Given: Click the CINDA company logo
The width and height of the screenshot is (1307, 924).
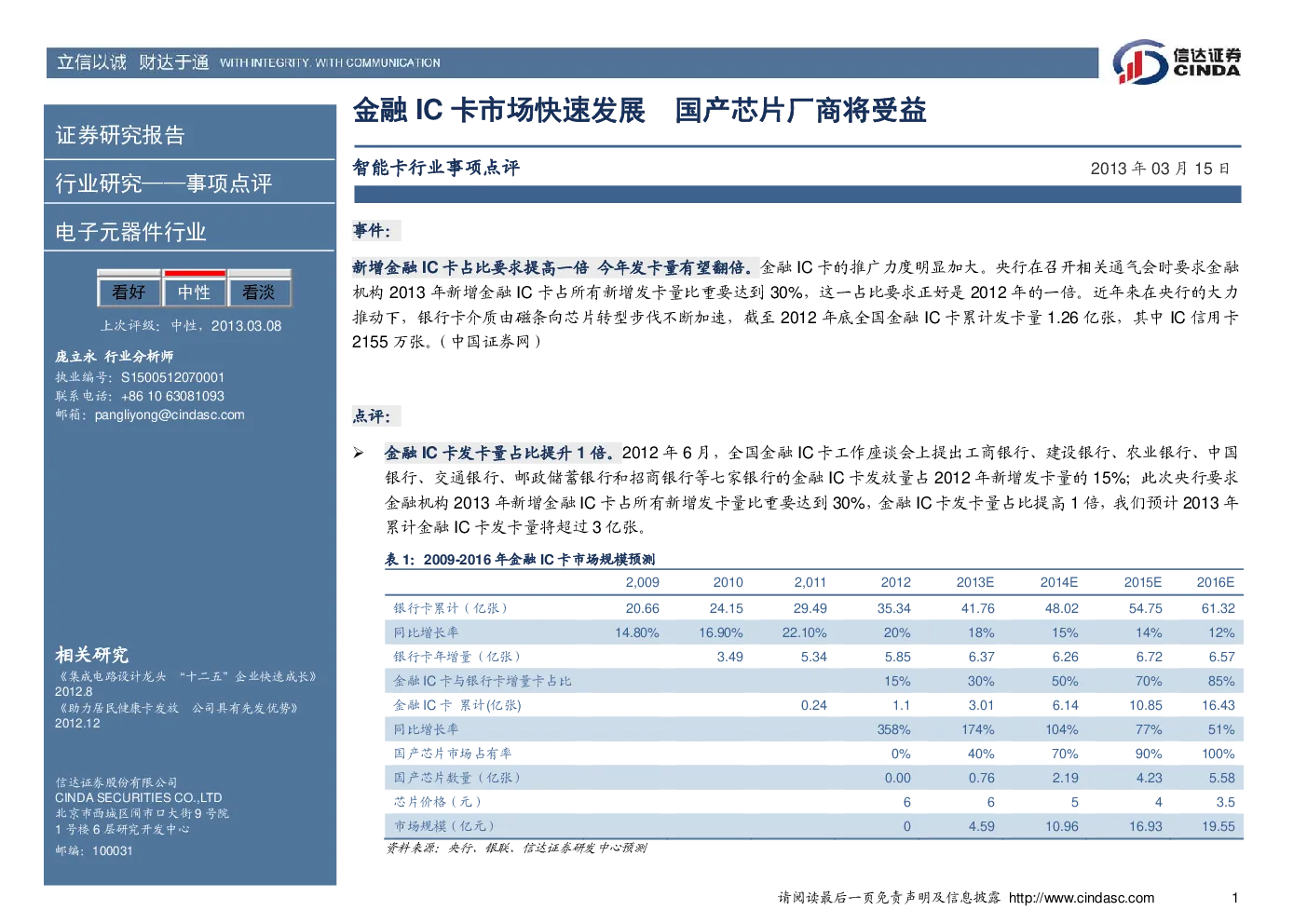Looking at the screenshot, I should [x=1177, y=61].
